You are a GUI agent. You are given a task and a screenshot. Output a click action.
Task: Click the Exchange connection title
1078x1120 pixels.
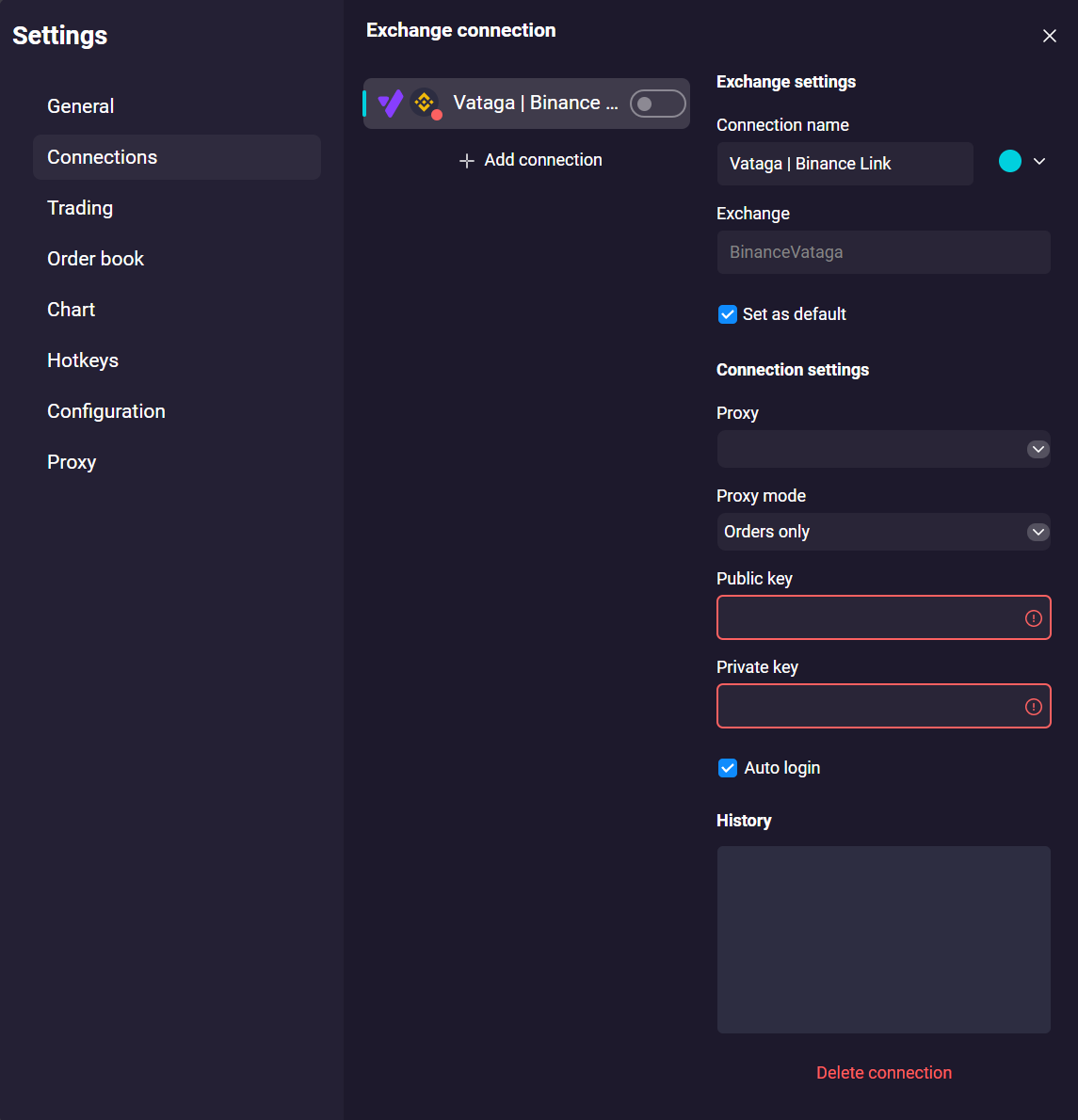(x=460, y=30)
